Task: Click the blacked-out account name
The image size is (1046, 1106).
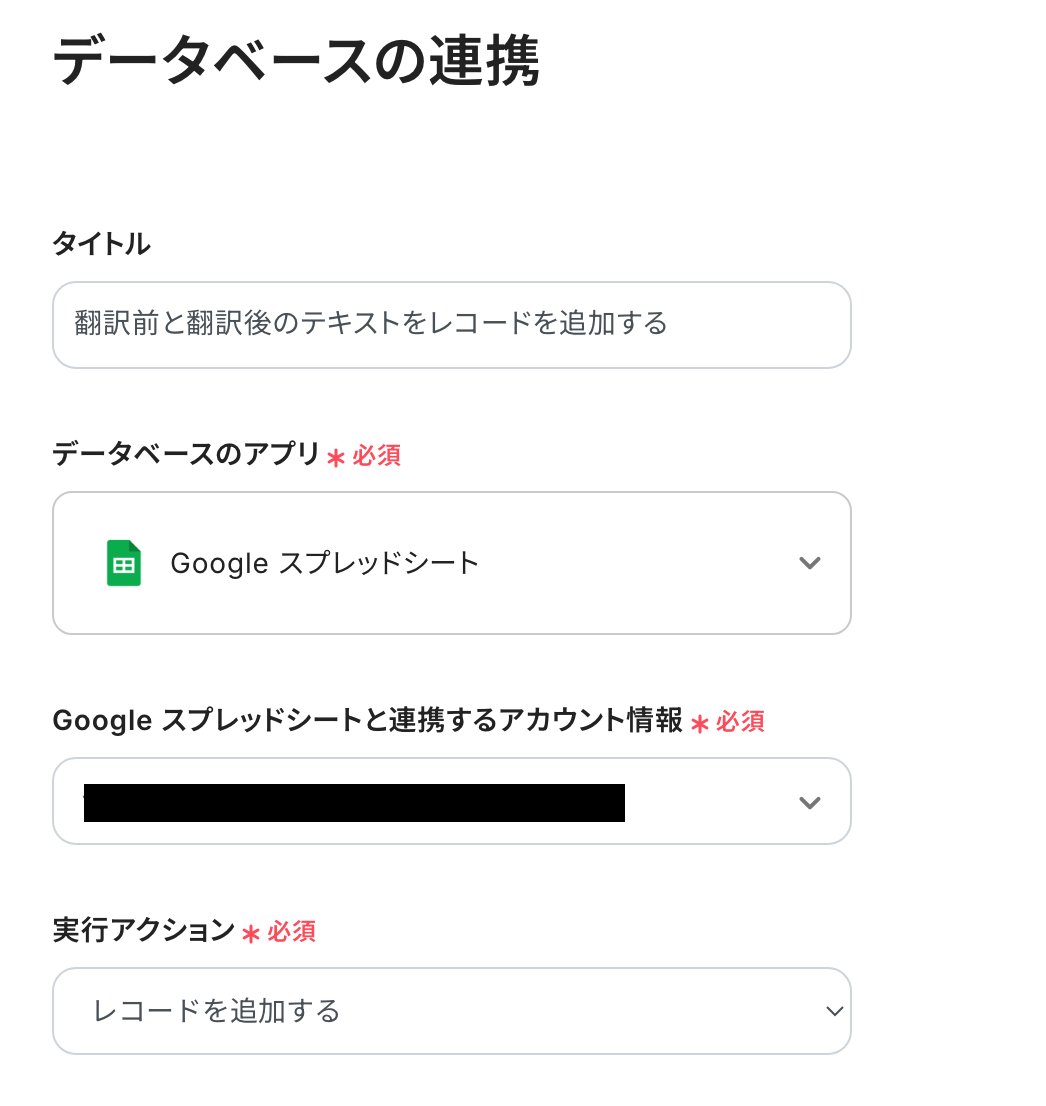Action: pos(354,803)
